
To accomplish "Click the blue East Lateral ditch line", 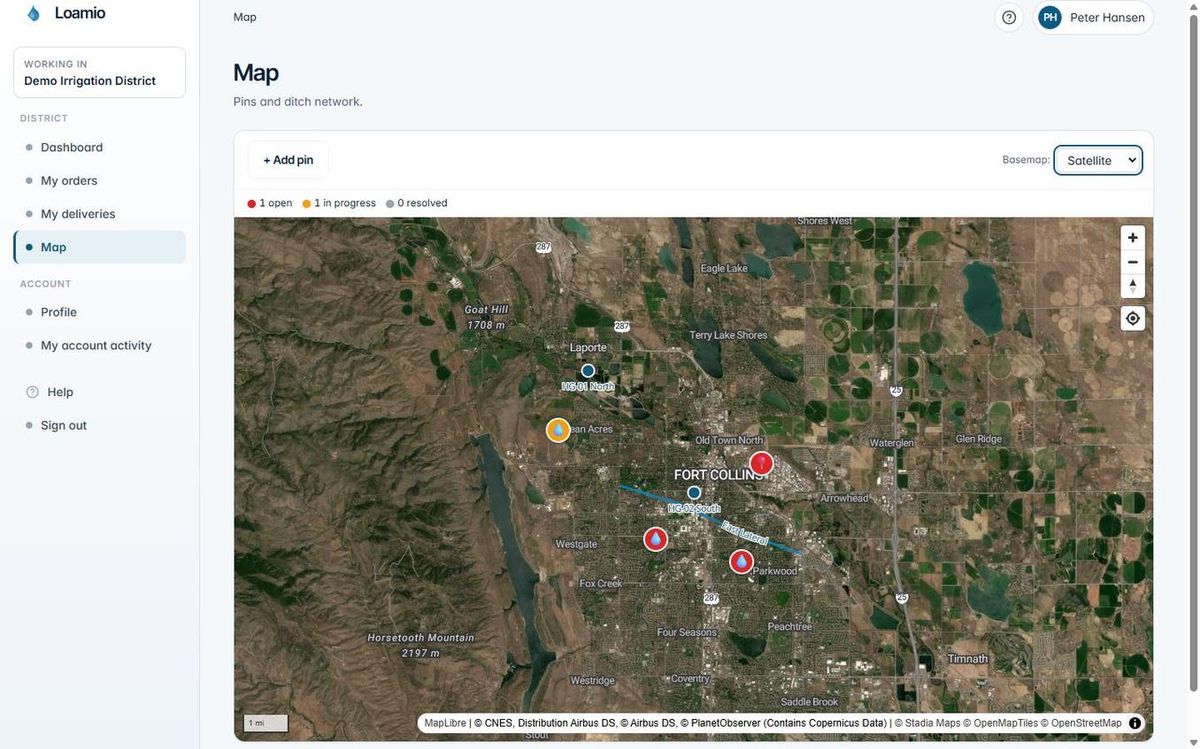I will click(710, 520).
